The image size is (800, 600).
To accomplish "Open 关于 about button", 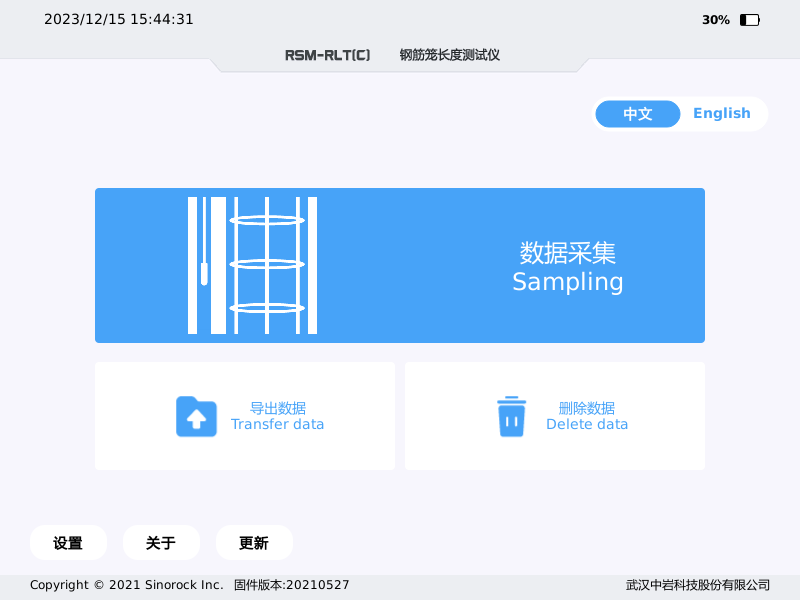I will coord(161,543).
